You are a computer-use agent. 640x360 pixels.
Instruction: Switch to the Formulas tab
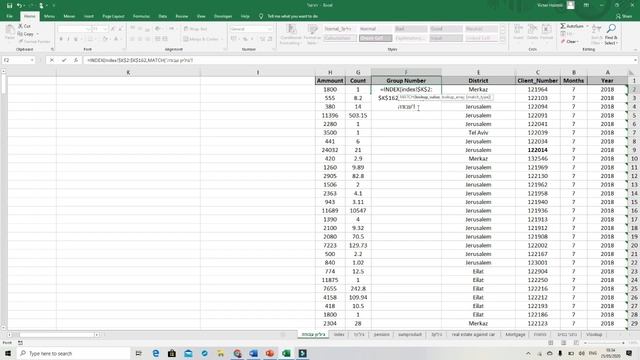(141, 16)
